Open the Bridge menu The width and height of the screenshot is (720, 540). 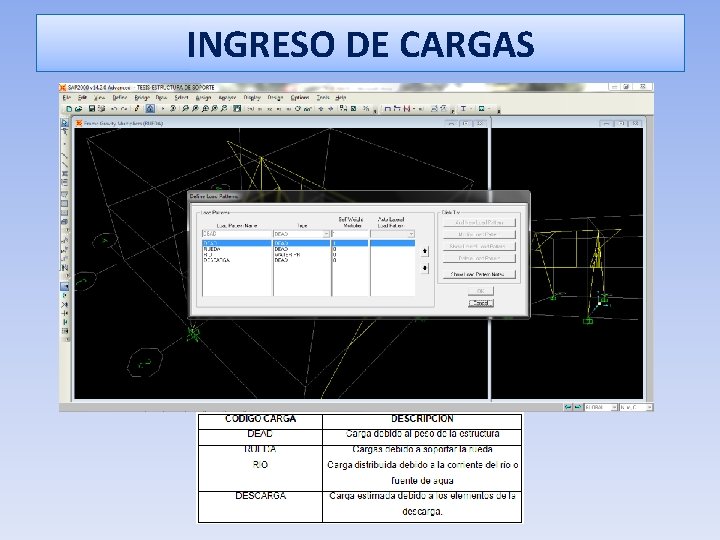tap(142, 97)
